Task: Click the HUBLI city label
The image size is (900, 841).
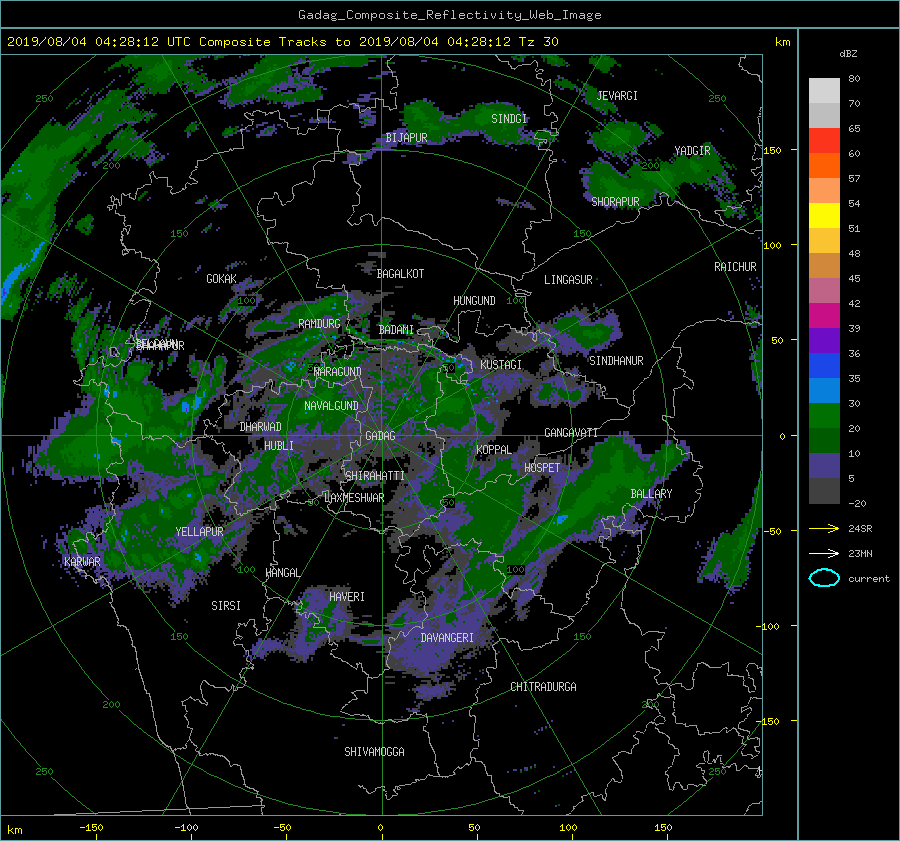Action: [278, 445]
